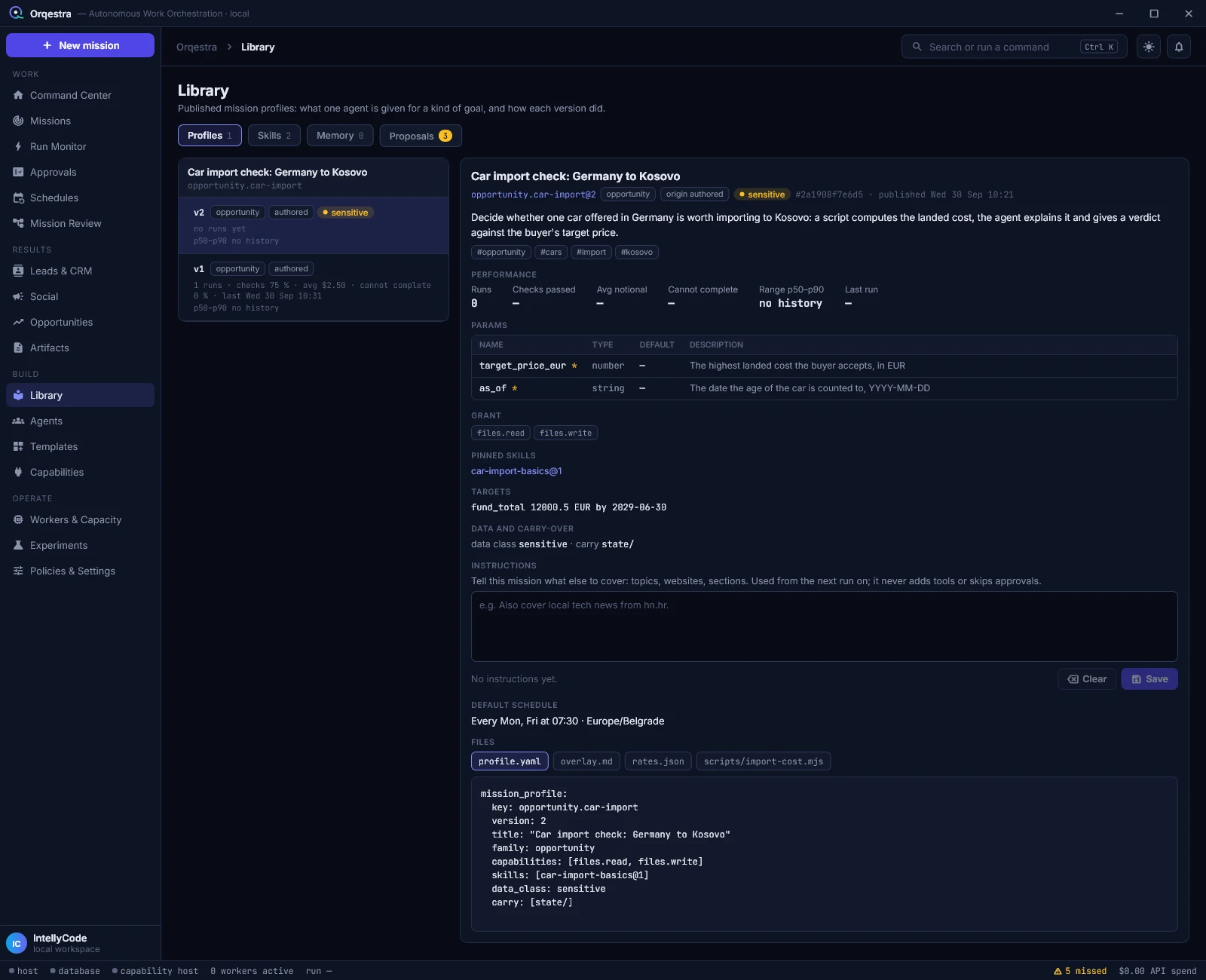Image resolution: width=1206 pixels, height=980 pixels.
Task: Click Orqestra breadcrumb link
Action: pyautogui.click(x=197, y=47)
